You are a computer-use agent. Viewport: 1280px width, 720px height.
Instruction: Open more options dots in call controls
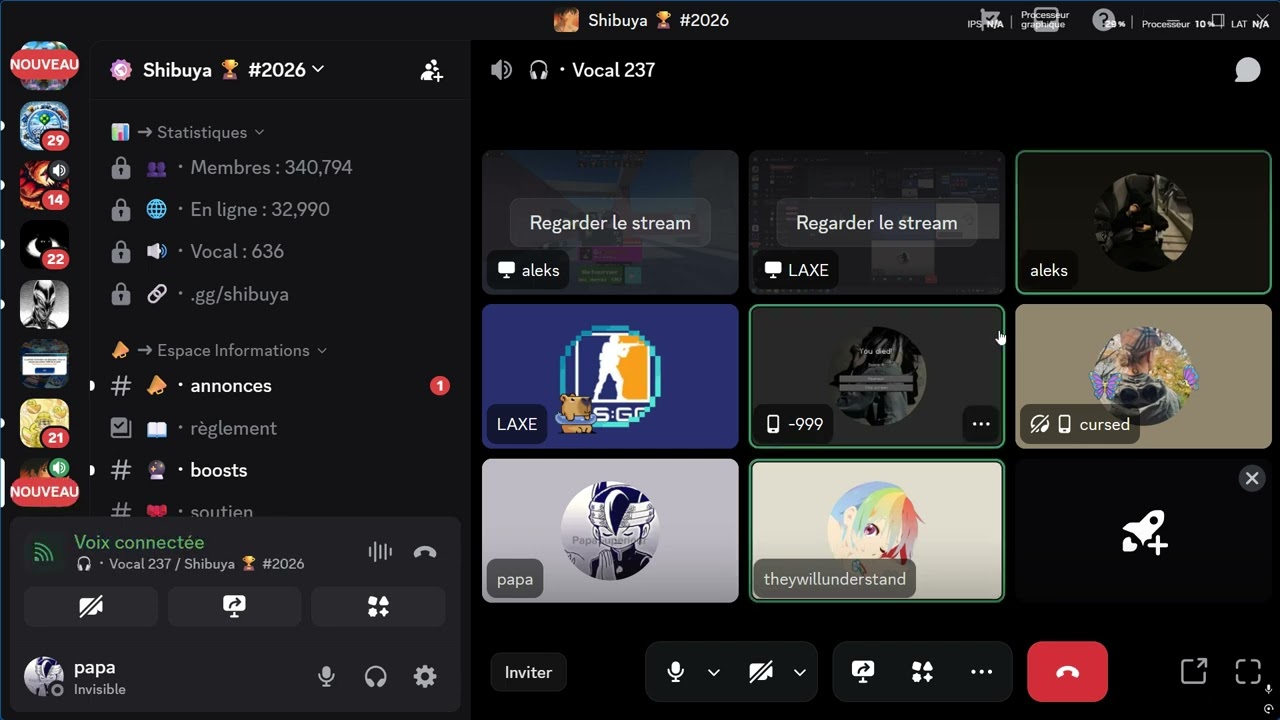tap(981, 672)
